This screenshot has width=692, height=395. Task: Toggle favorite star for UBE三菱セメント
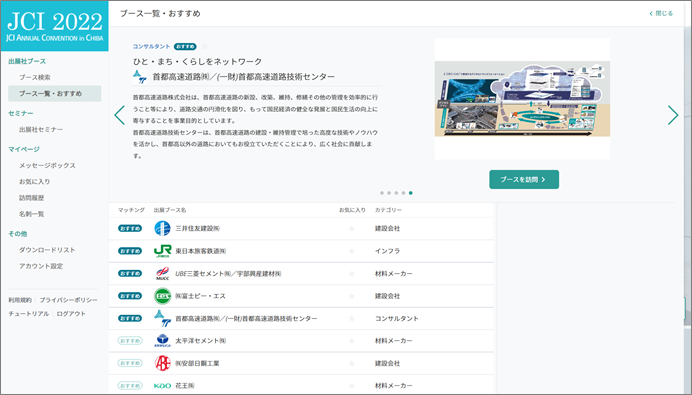pos(352,274)
